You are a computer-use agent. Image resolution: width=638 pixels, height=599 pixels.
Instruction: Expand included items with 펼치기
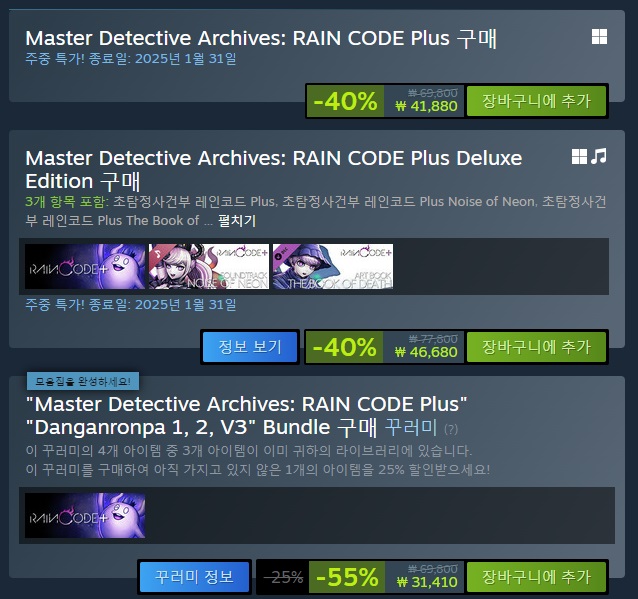pos(237,221)
